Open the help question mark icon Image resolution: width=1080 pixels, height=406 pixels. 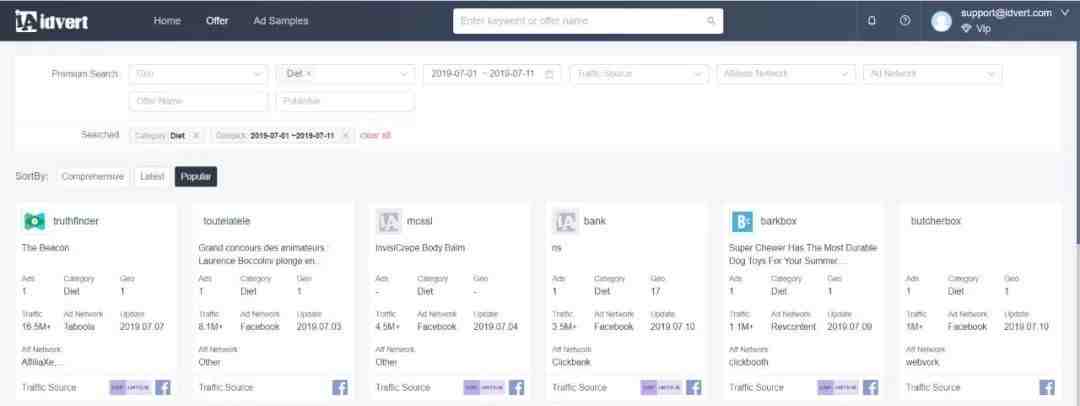[x=905, y=21]
